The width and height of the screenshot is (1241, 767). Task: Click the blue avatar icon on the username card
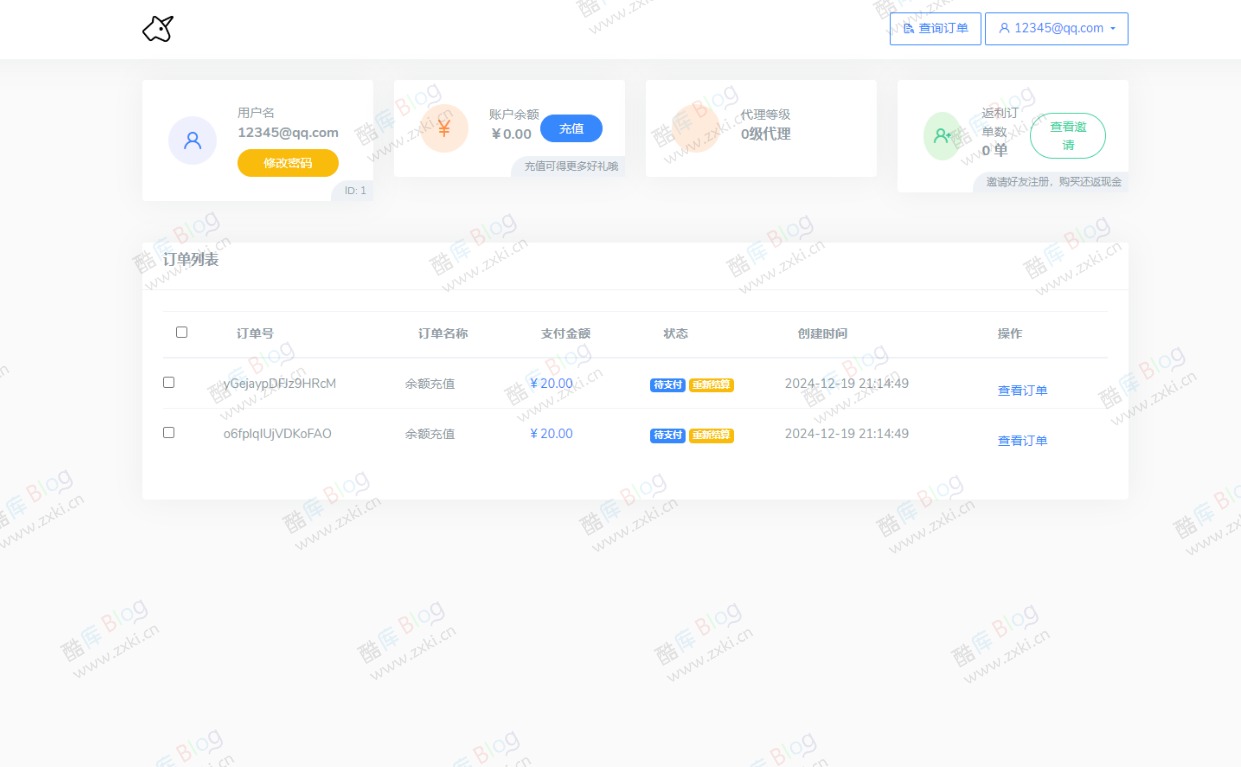pos(192,140)
